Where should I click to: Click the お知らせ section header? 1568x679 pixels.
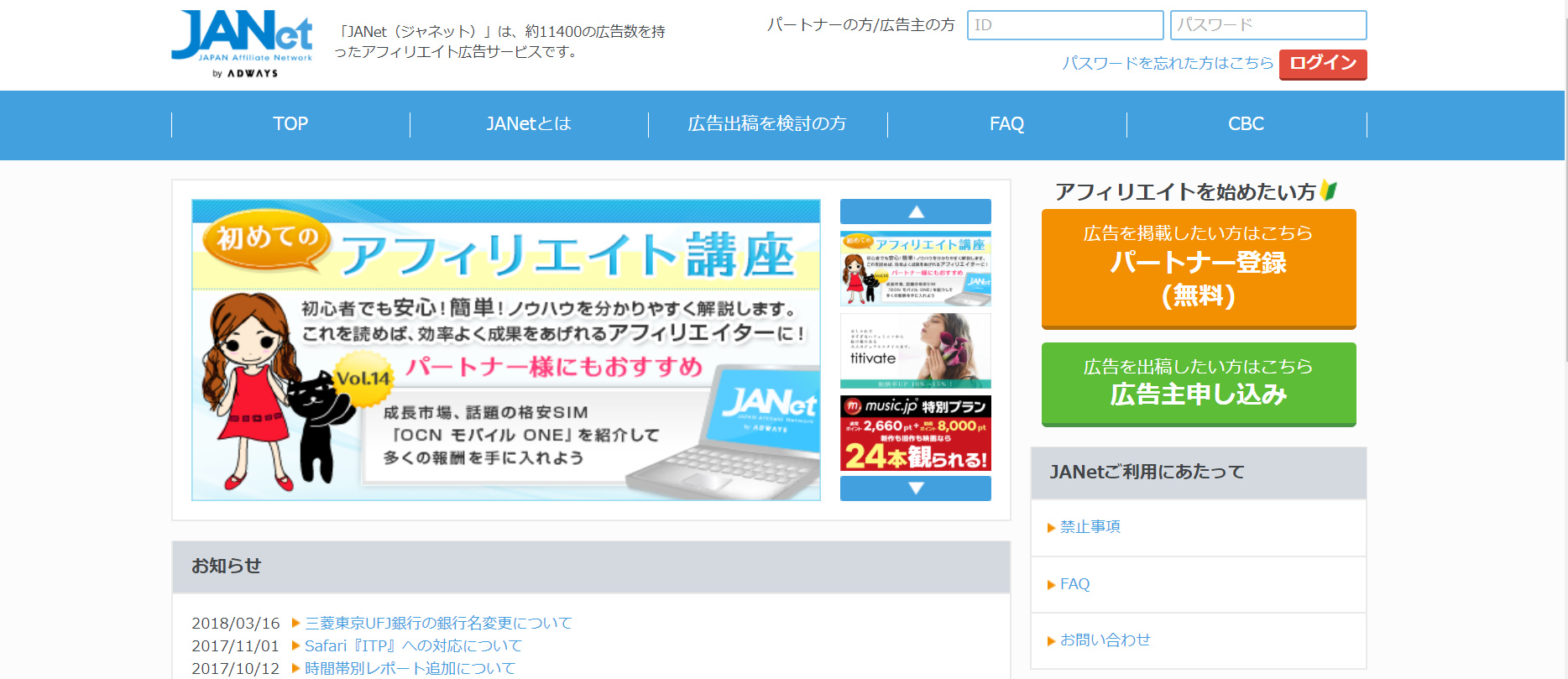coord(591,567)
